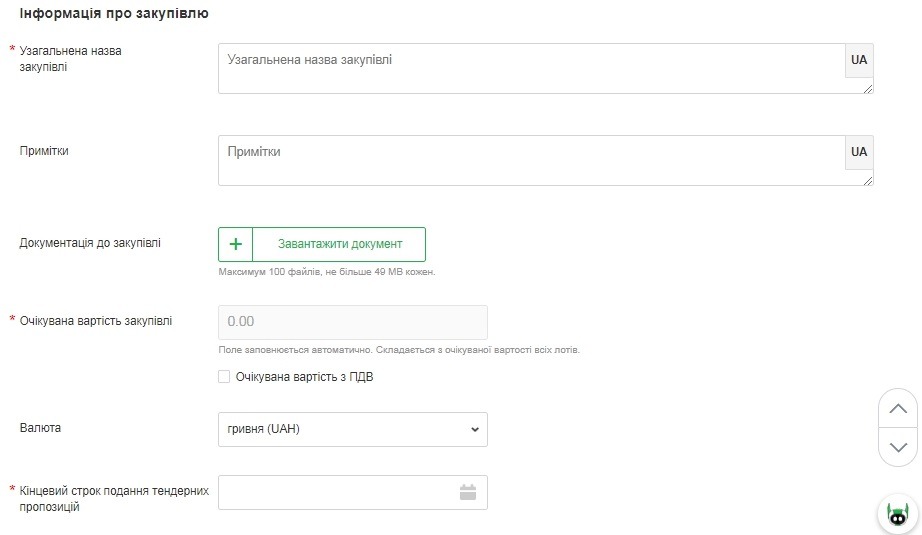Open the green robot chat assistant
This screenshot has height=535, width=922.
tap(897, 515)
